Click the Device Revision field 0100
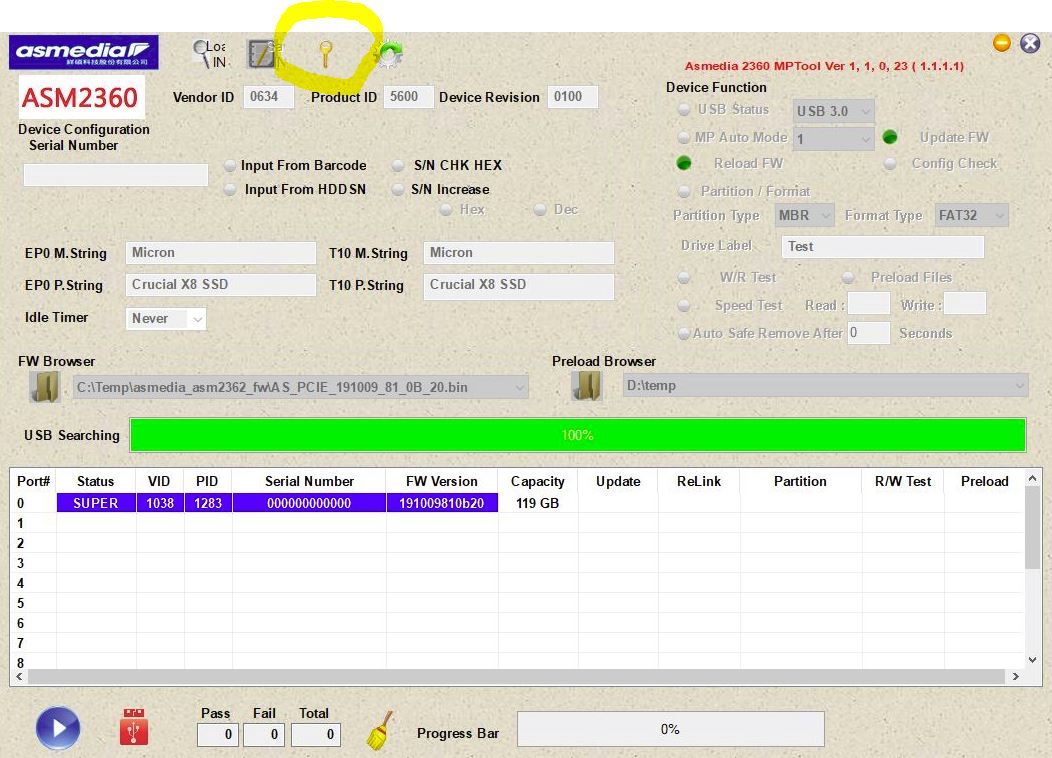Image resolution: width=1052 pixels, height=758 pixels. point(572,97)
